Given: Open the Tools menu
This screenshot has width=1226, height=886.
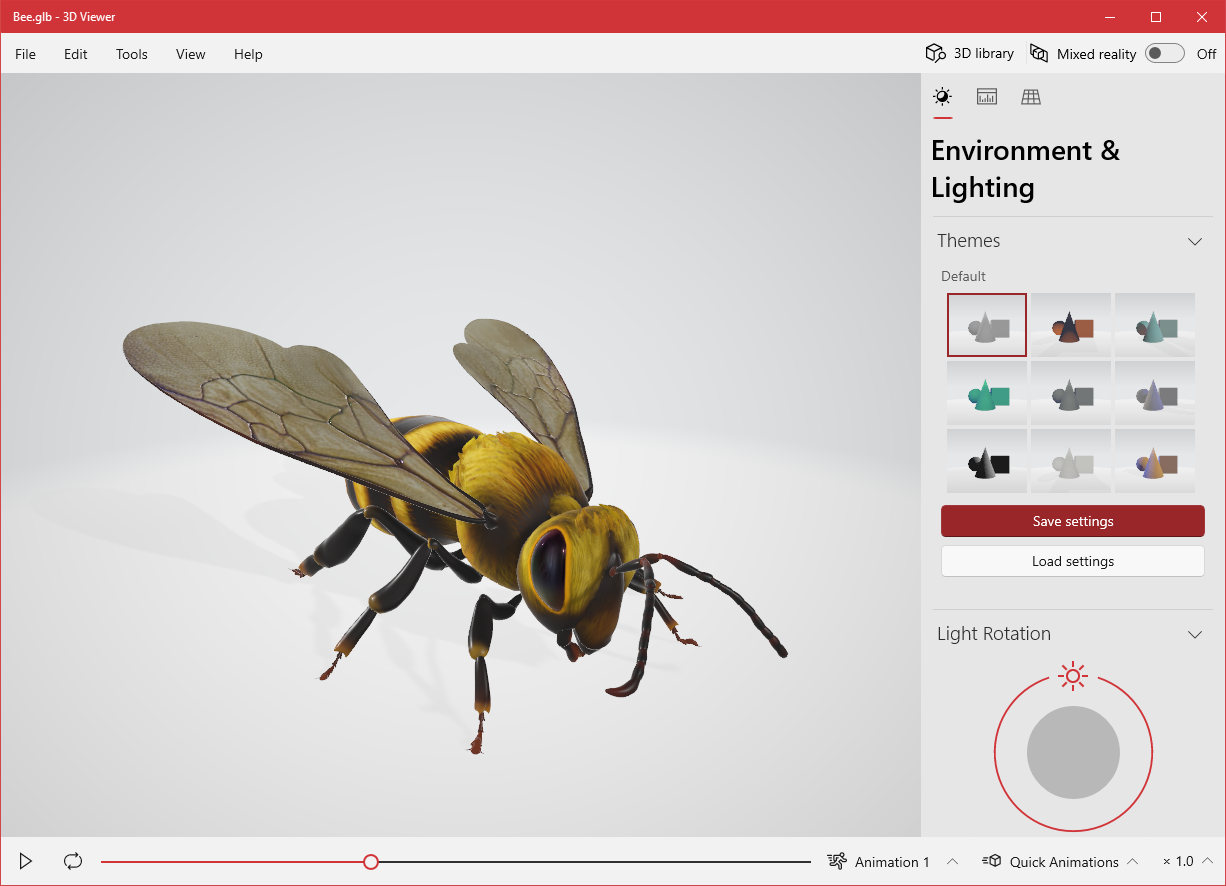Looking at the screenshot, I should [131, 54].
